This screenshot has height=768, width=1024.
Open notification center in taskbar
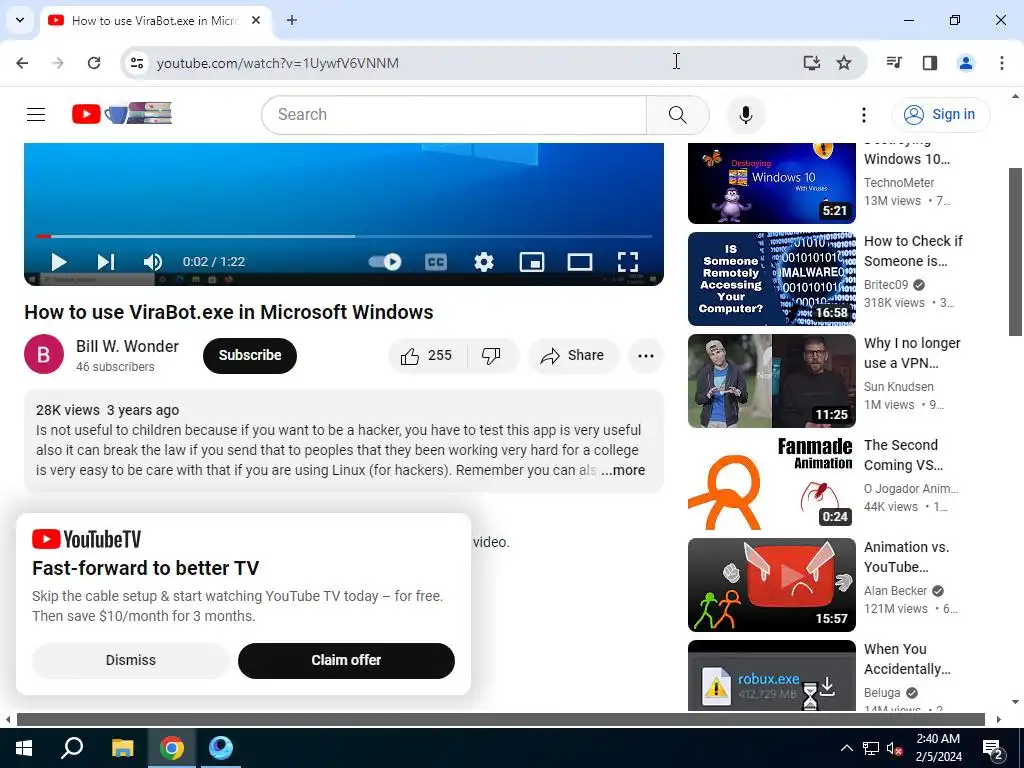click(x=994, y=748)
